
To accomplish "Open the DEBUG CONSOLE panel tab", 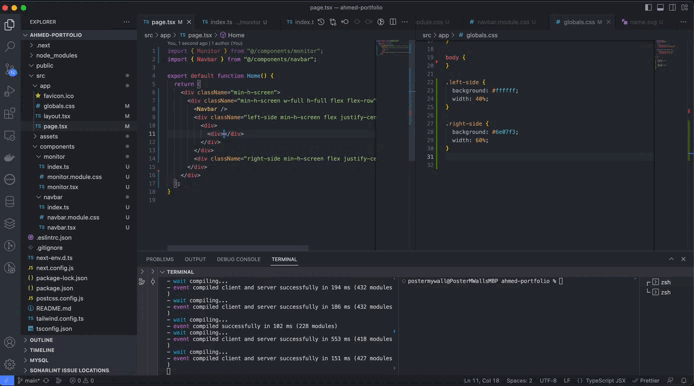I will (239, 259).
